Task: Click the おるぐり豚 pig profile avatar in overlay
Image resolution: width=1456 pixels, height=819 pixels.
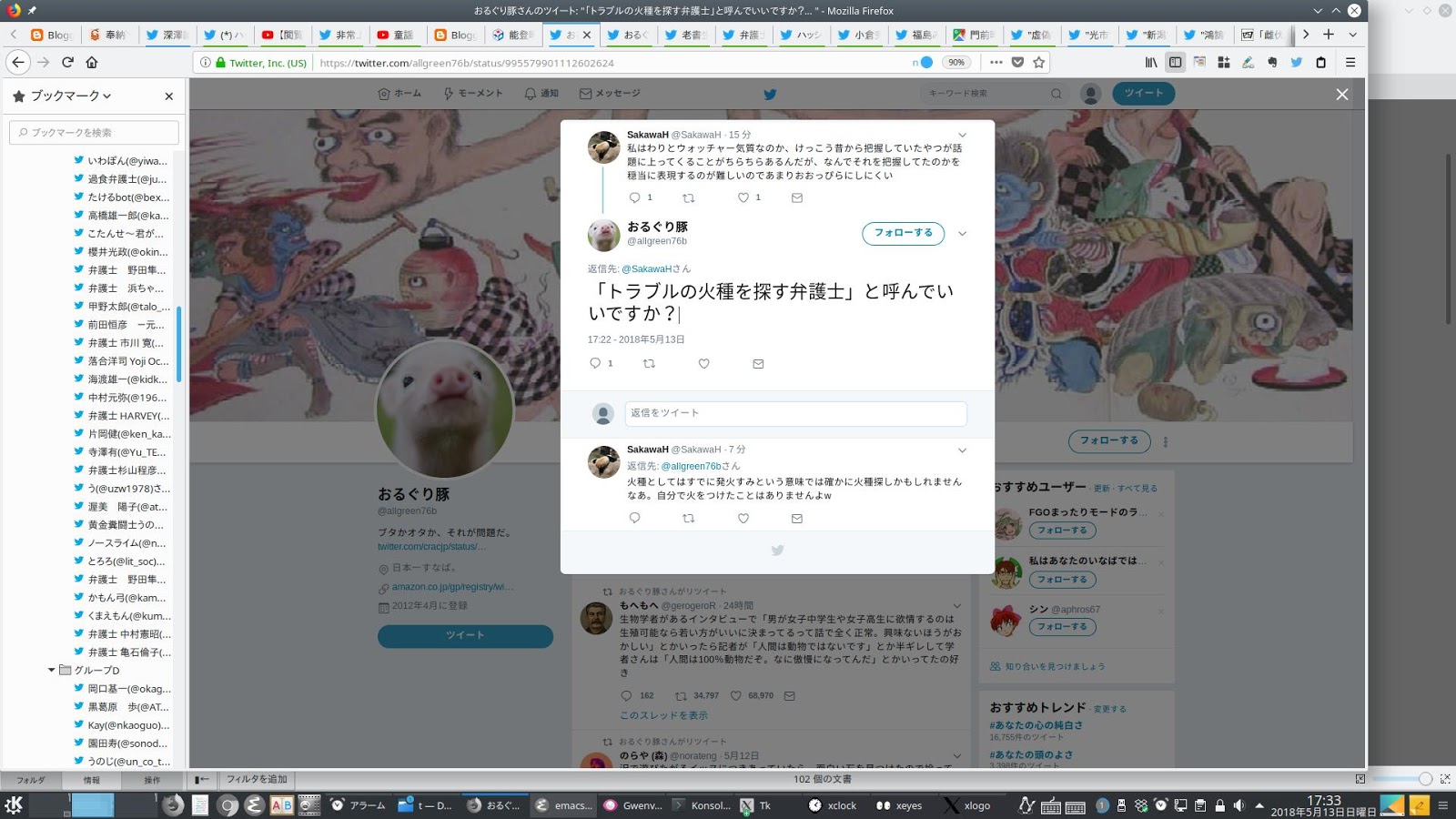Action: tap(603, 235)
